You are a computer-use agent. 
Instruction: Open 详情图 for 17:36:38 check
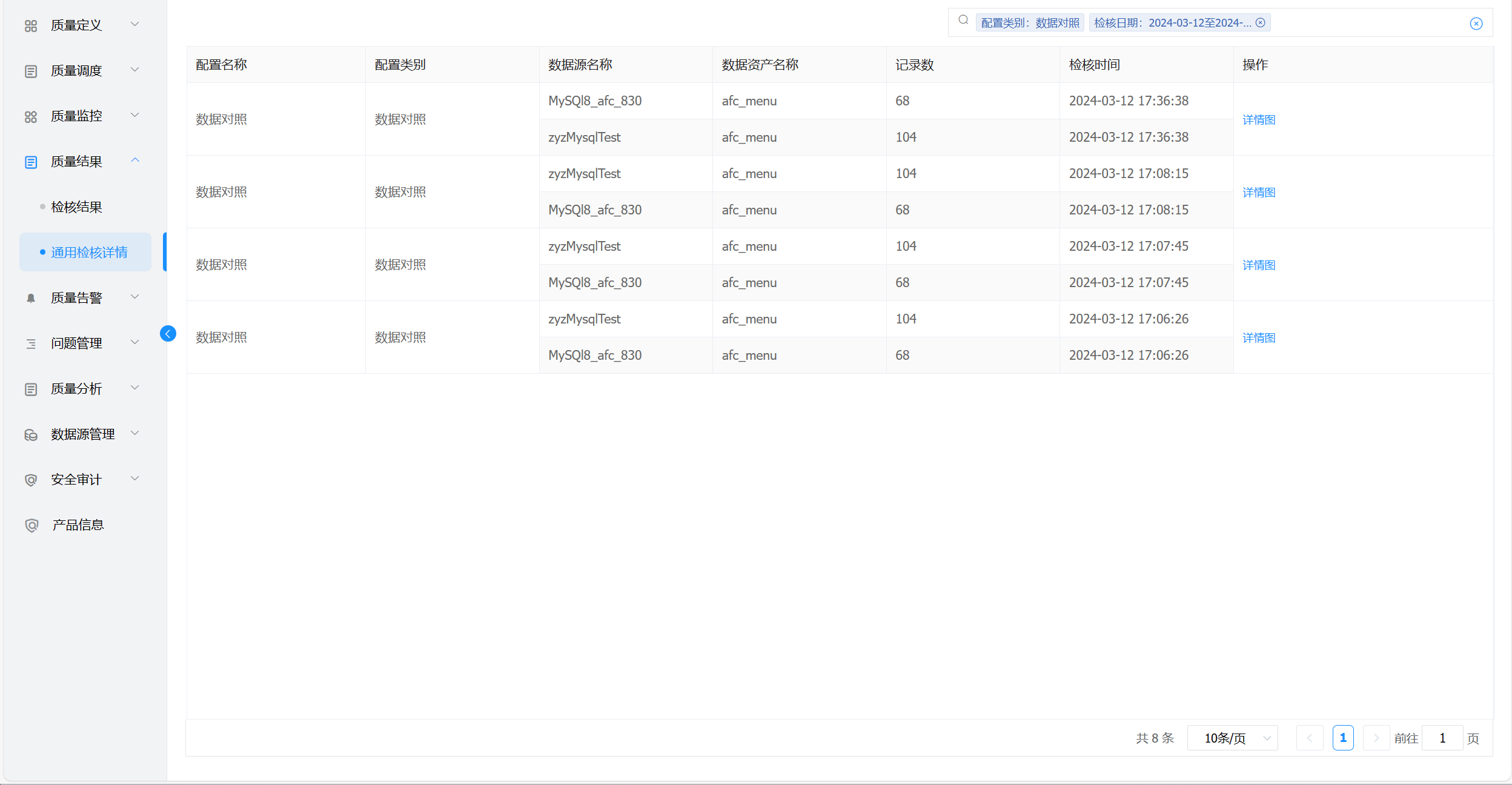click(1259, 119)
